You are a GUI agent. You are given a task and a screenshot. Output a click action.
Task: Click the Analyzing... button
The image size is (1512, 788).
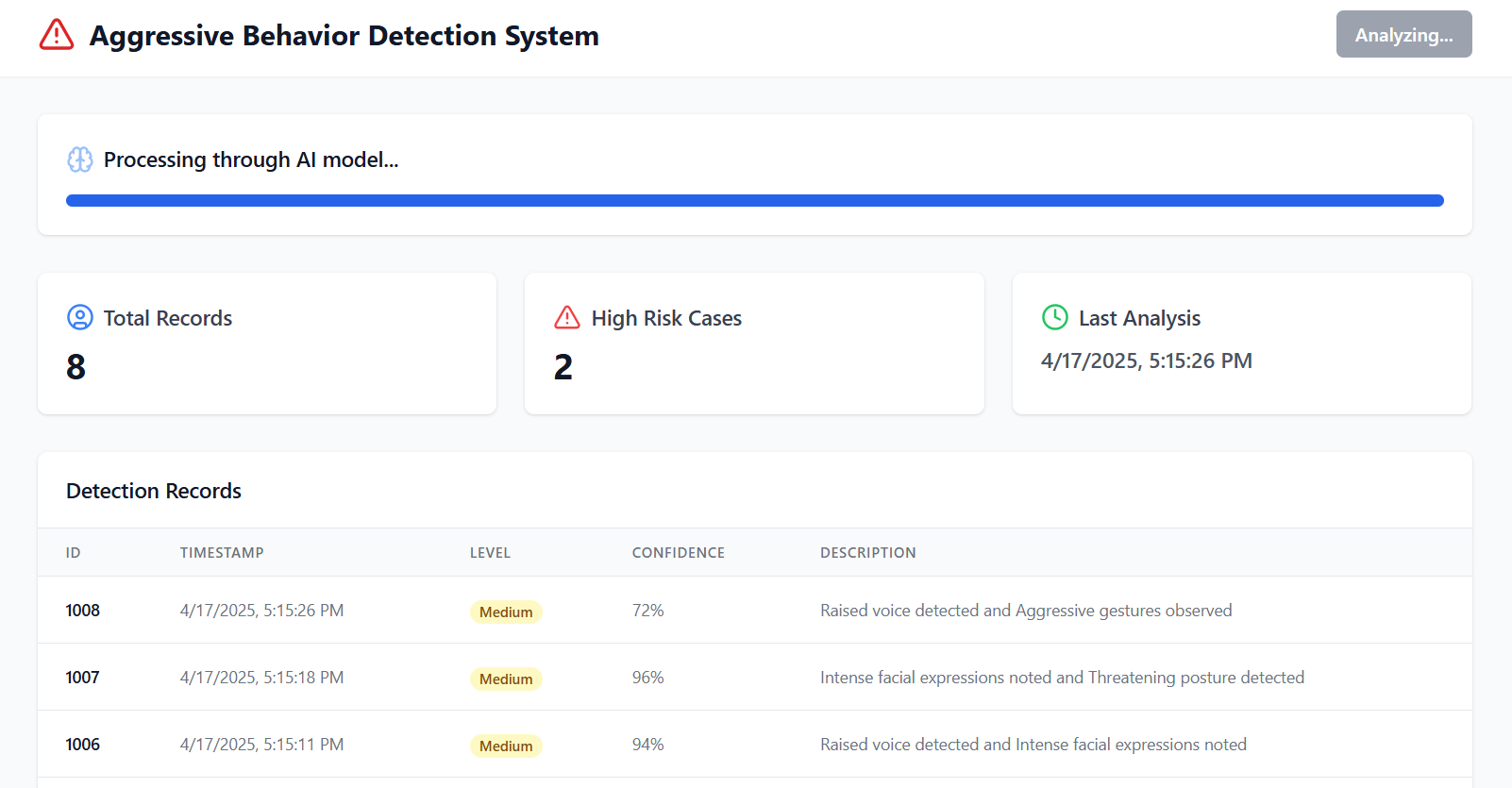click(1403, 34)
